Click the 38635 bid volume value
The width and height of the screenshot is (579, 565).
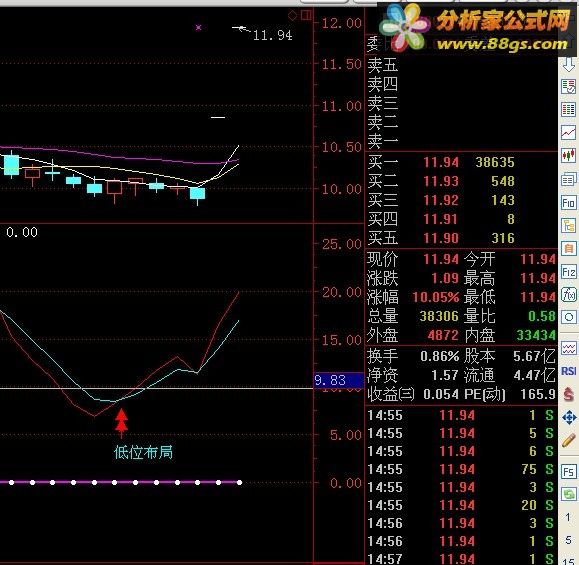[495, 162]
